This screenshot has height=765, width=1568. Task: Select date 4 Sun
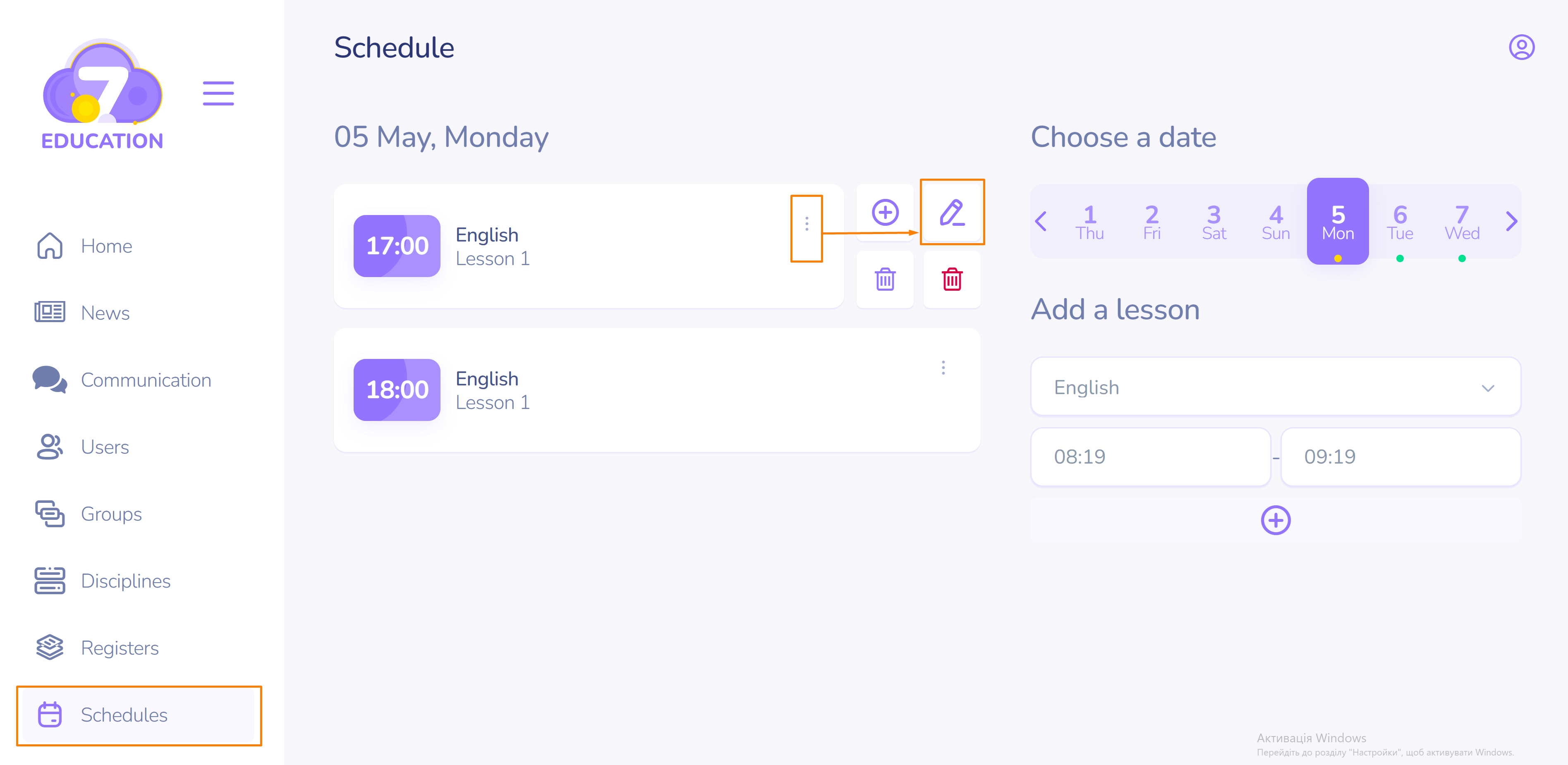(1275, 223)
